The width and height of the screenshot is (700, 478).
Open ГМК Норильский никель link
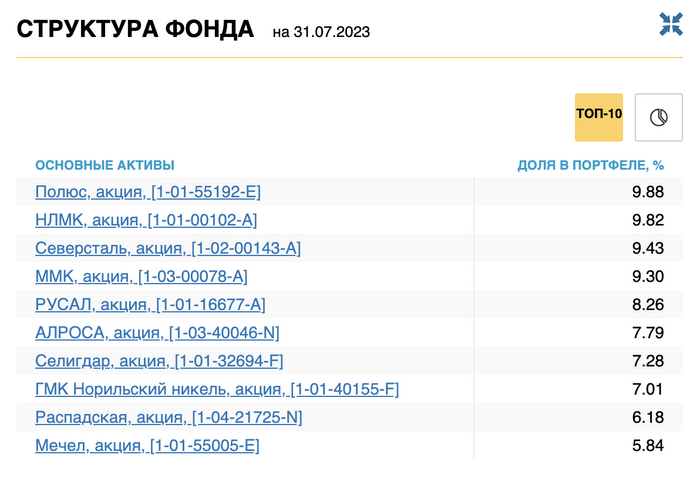(217, 389)
